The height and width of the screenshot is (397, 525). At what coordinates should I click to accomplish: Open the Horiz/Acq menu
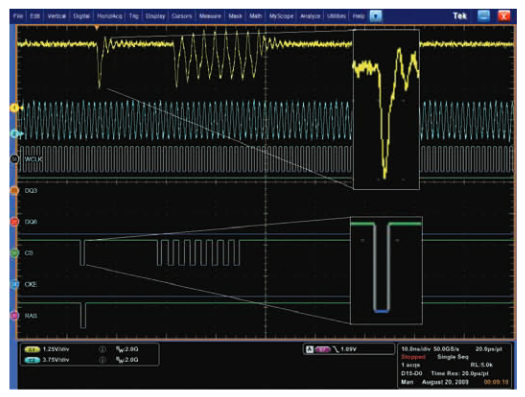coord(109,16)
